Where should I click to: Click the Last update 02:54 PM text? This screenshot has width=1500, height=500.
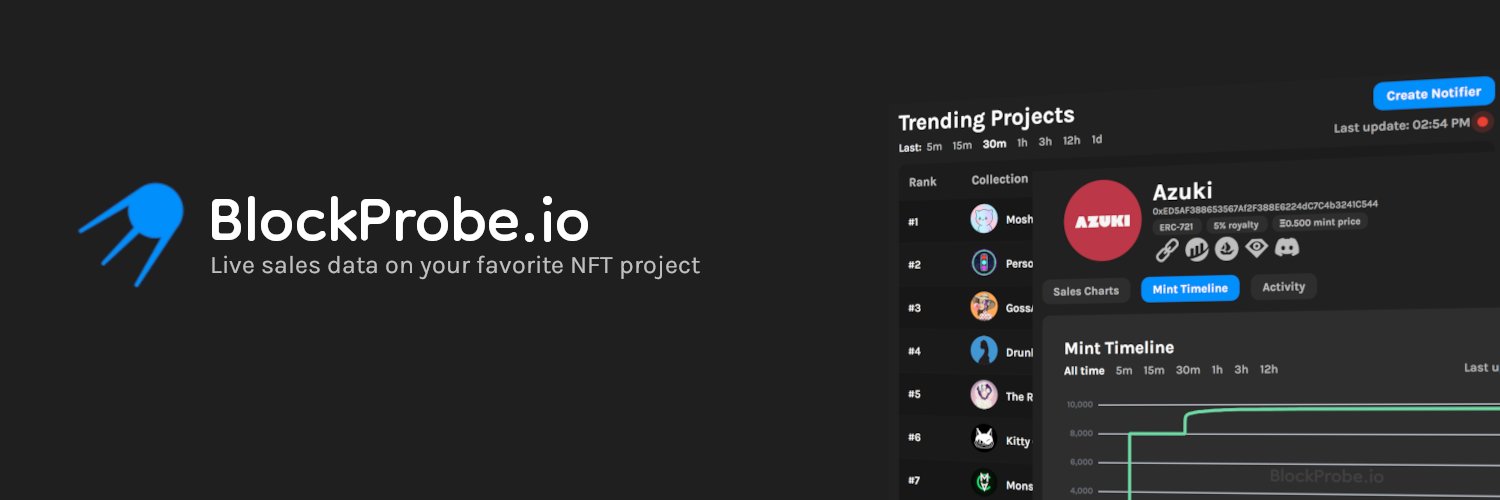[x=1402, y=126]
